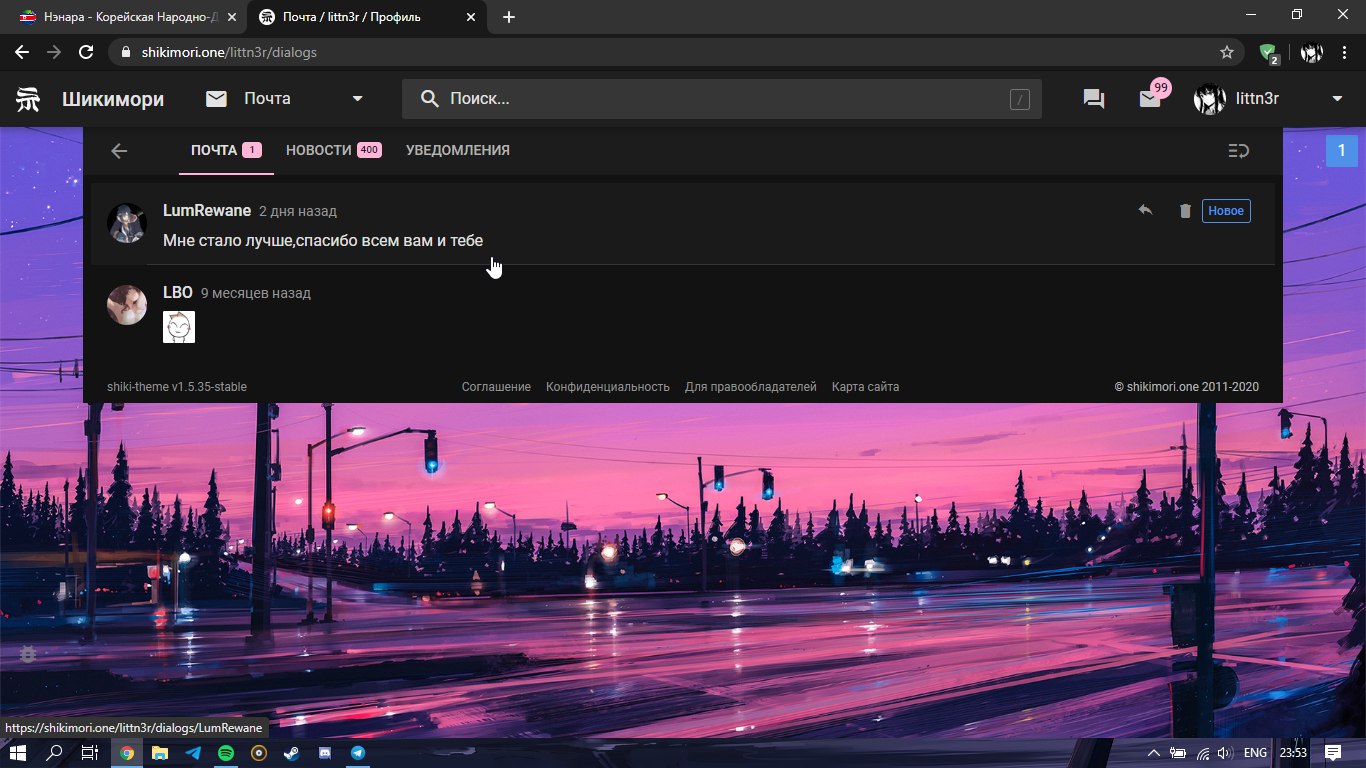Screen dimensions: 1366x768
Task: Switch to the УВЕДОМЛЕНИЯ tab
Action: point(458,150)
